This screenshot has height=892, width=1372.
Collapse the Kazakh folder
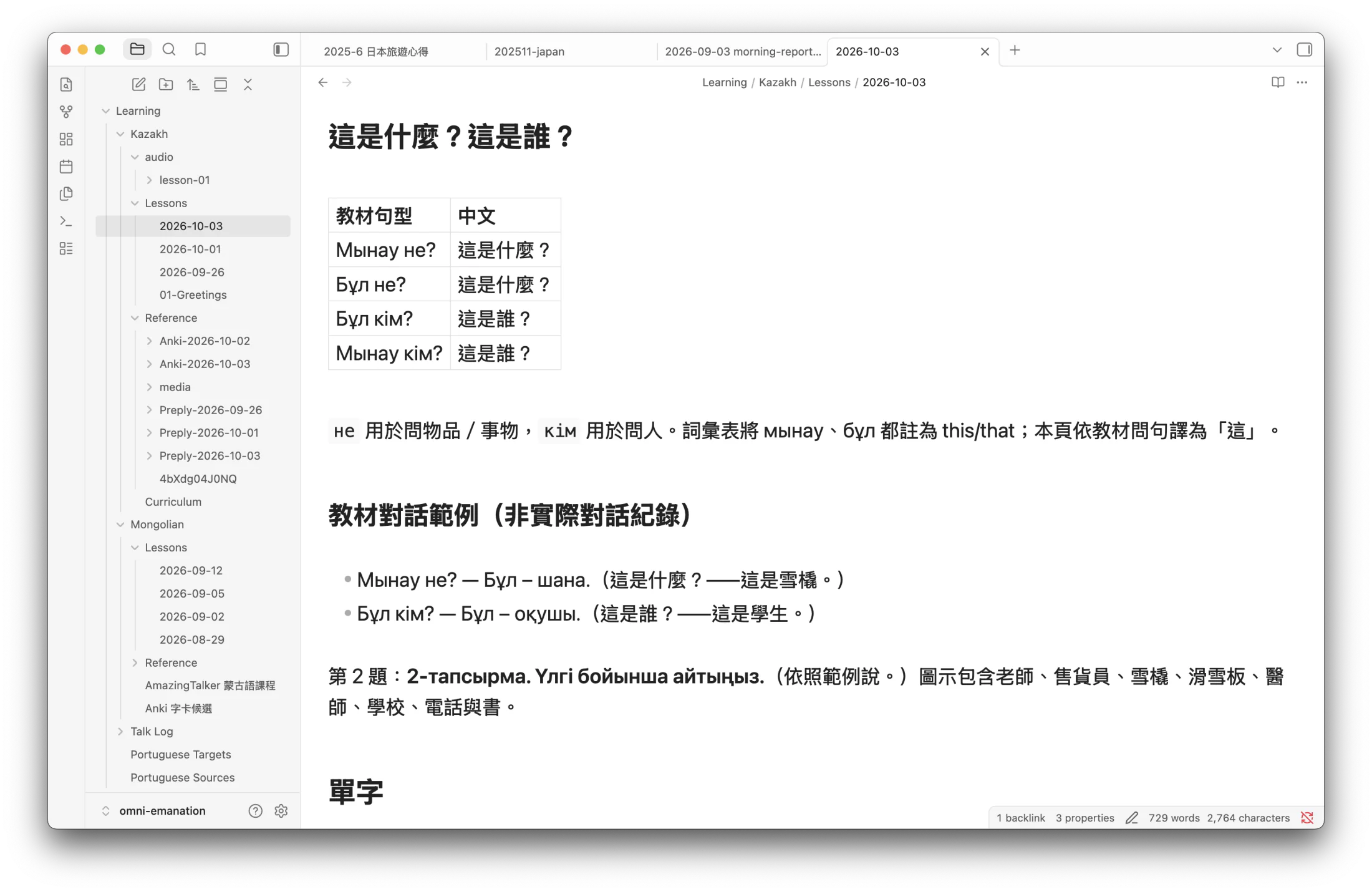pos(120,134)
